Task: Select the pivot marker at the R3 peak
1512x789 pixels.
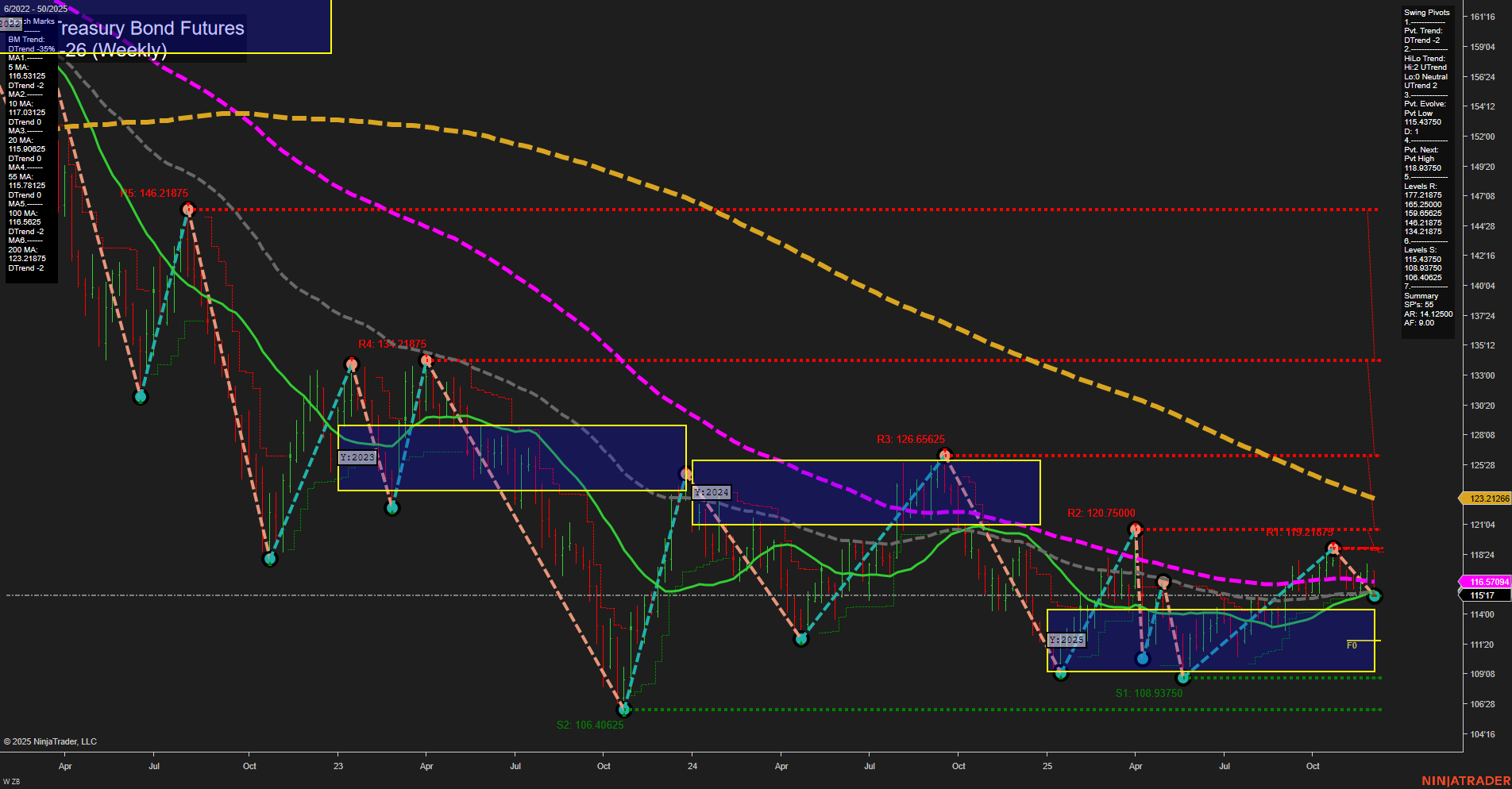Action: coord(945,455)
